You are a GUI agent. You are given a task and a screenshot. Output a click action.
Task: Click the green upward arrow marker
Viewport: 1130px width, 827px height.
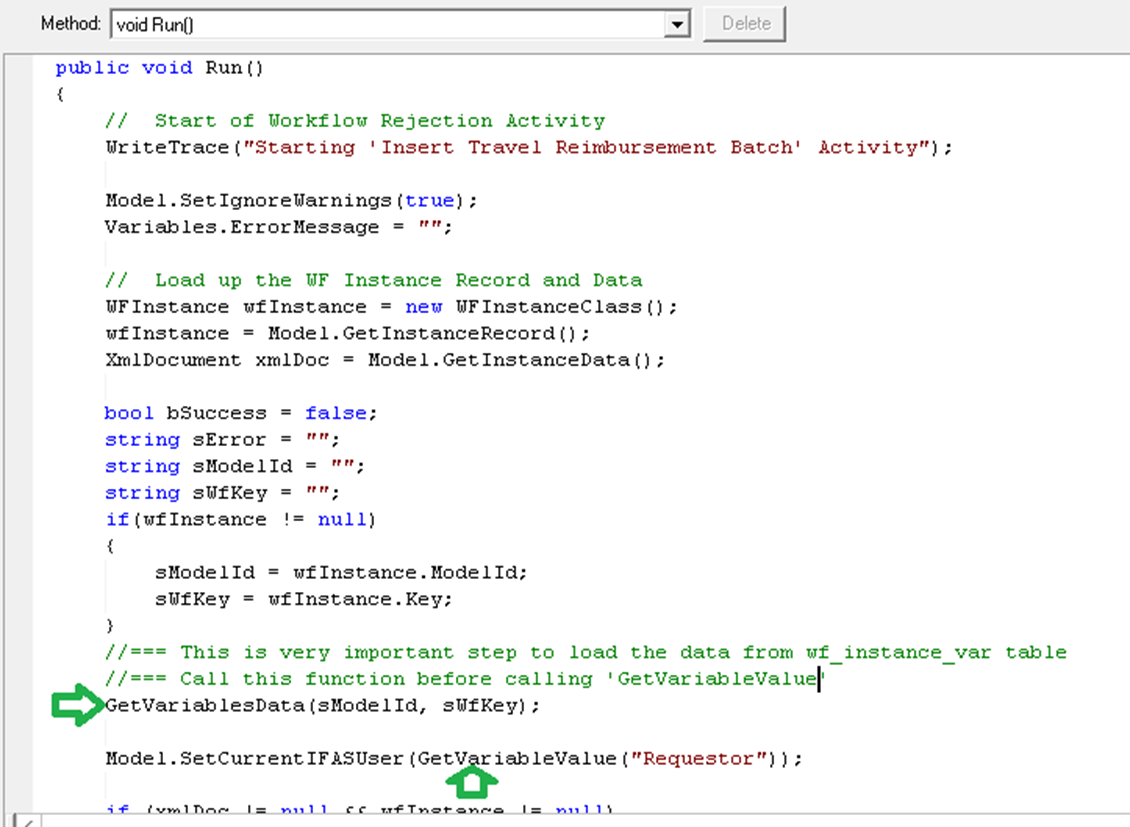pyautogui.click(x=475, y=780)
